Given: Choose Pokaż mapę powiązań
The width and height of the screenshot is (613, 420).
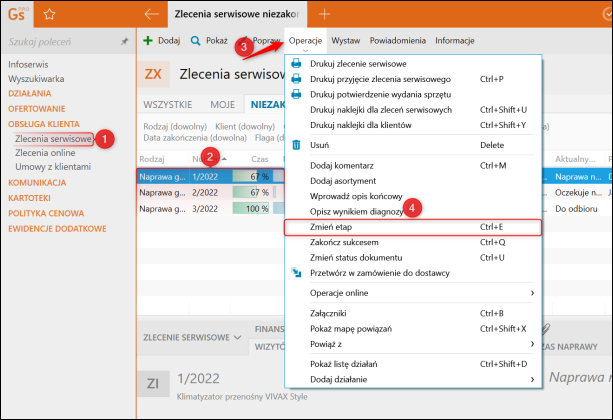Looking at the screenshot, I should click(413, 329).
